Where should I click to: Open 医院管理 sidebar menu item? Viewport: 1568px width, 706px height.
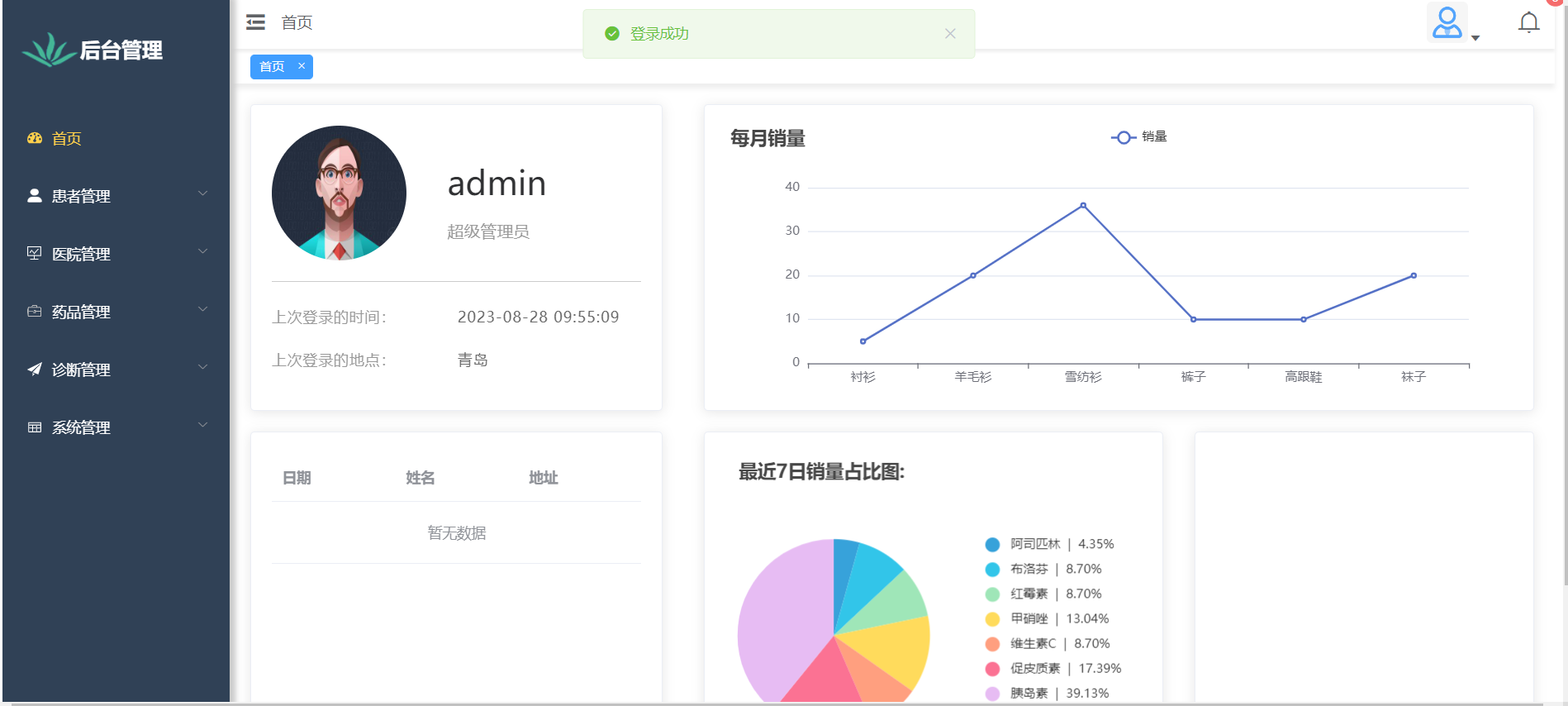116,254
